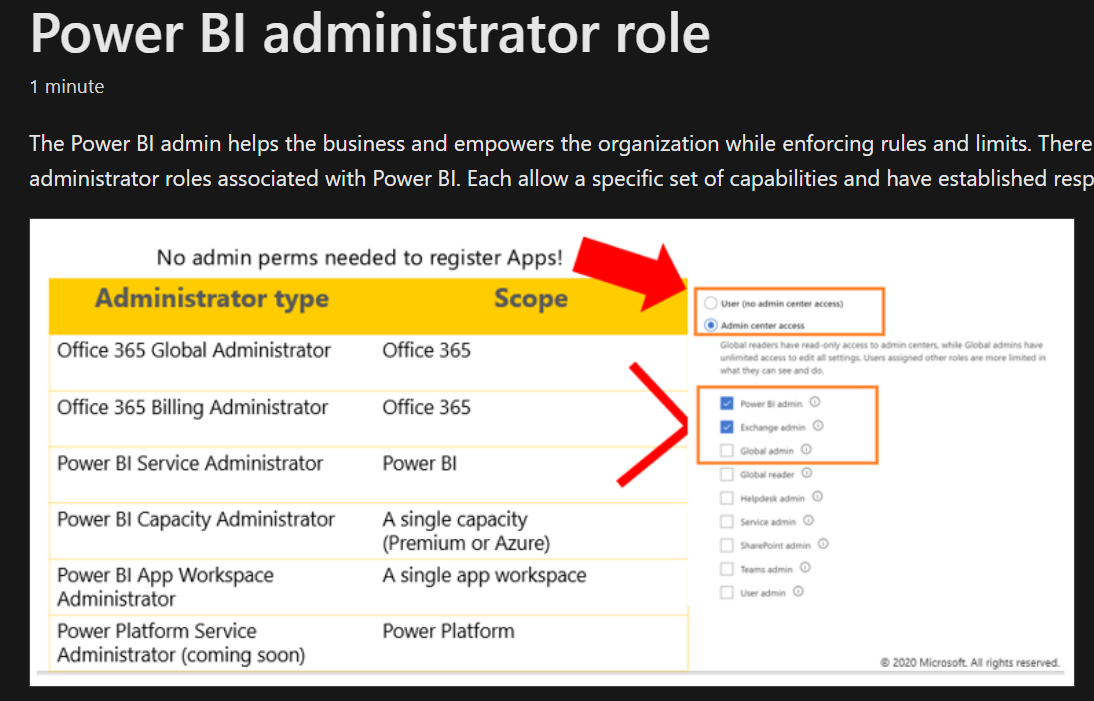This screenshot has height=701, width=1094.
Task: Click the Global readers description paragraph
Action: point(883,358)
